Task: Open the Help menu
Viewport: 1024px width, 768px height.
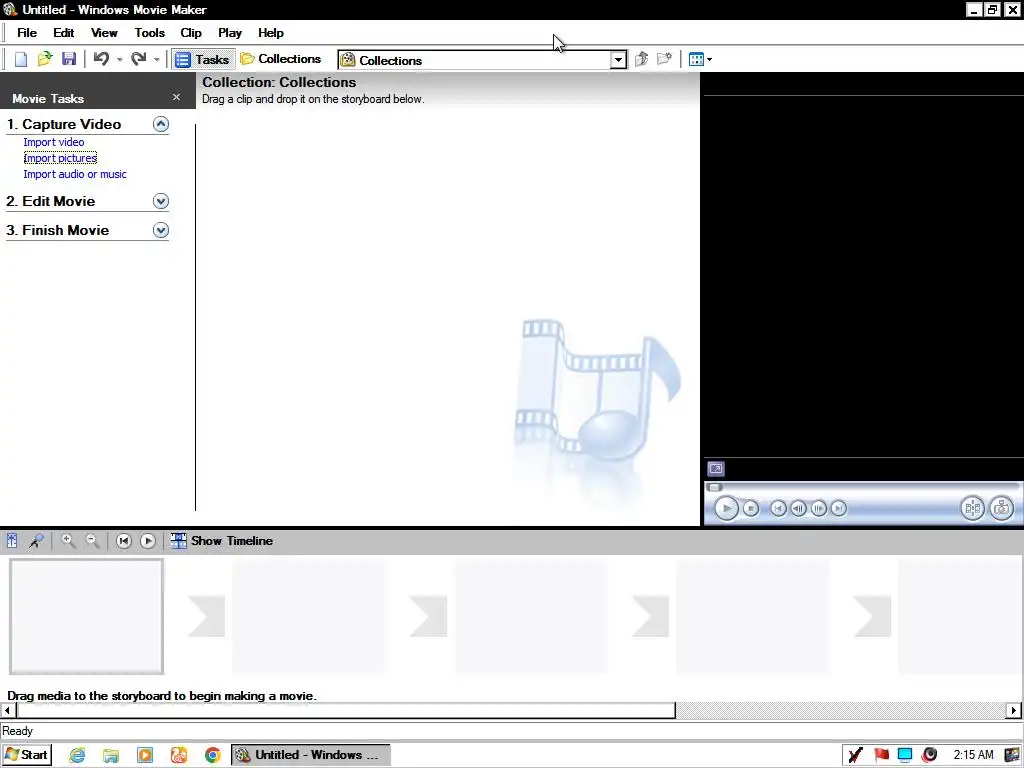Action: point(270,33)
